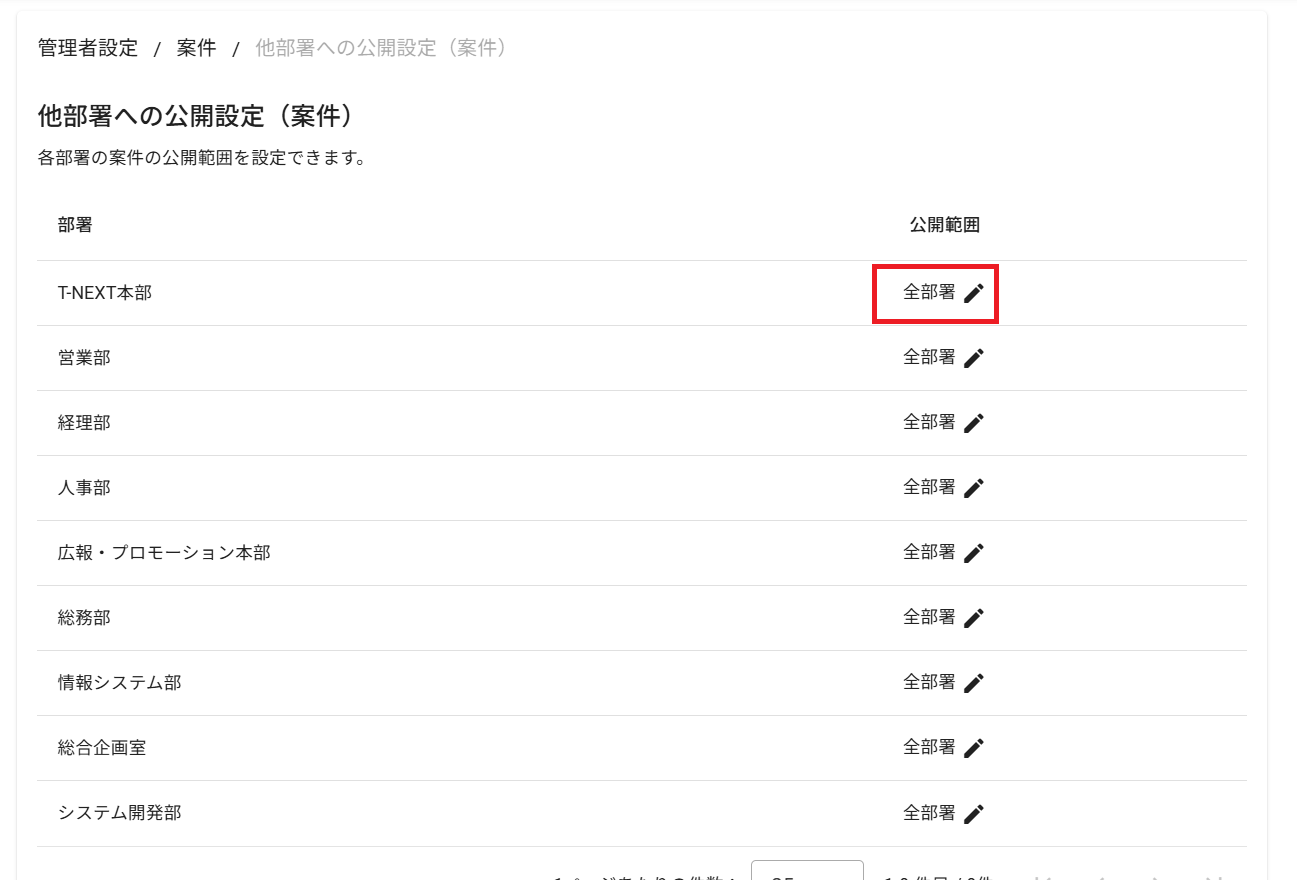Edit the 総合企画室 visibility setting
The width and height of the screenshot is (1297, 880).
tap(974, 748)
